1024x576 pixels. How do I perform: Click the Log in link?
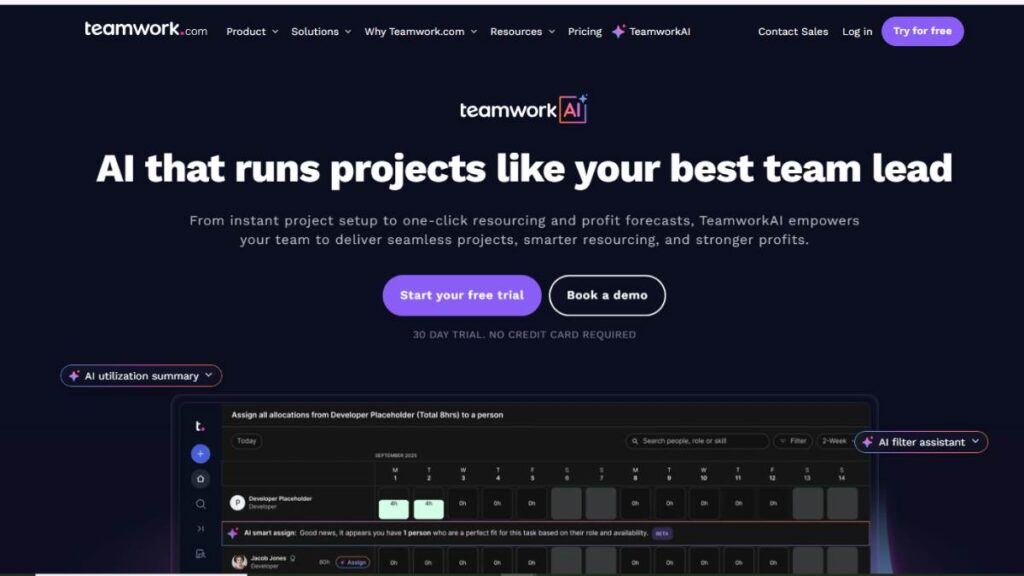(857, 31)
